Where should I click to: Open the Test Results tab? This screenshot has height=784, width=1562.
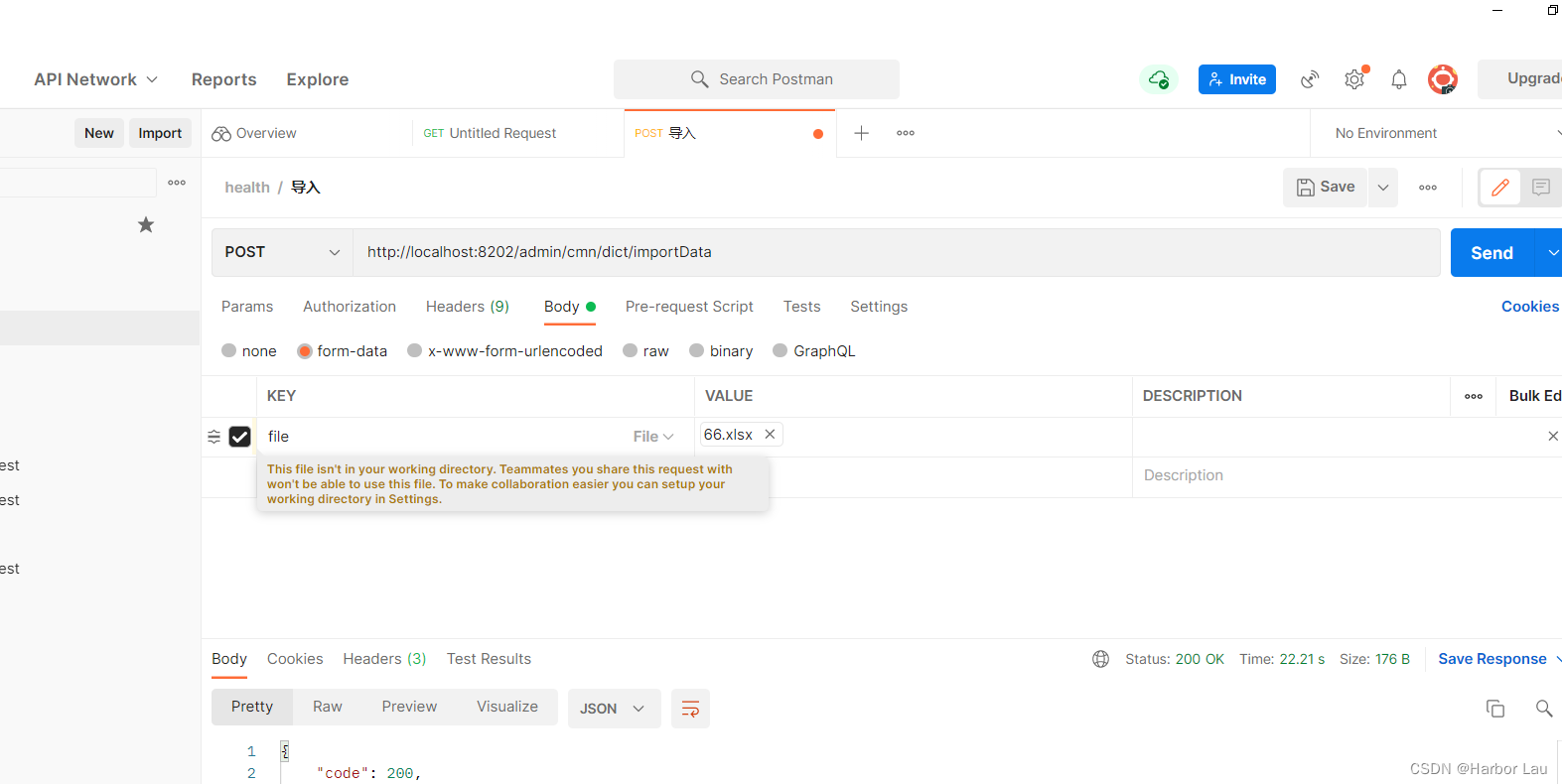489,659
